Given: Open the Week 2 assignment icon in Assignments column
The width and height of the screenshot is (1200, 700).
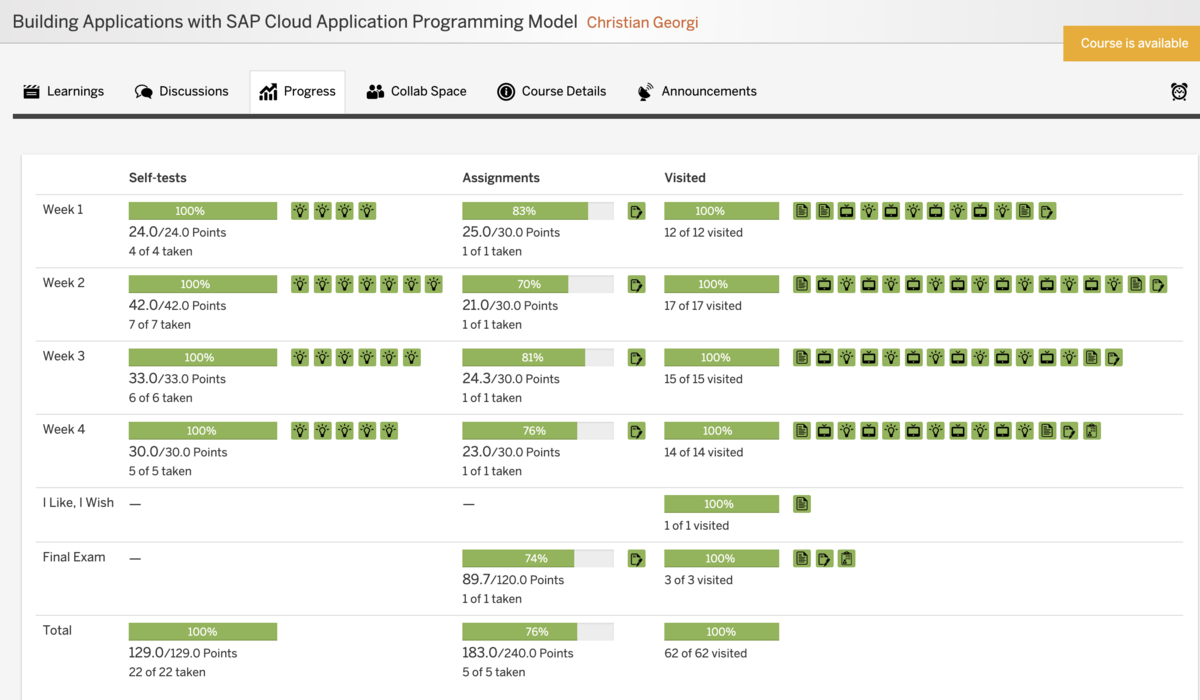Looking at the screenshot, I should tap(636, 285).
